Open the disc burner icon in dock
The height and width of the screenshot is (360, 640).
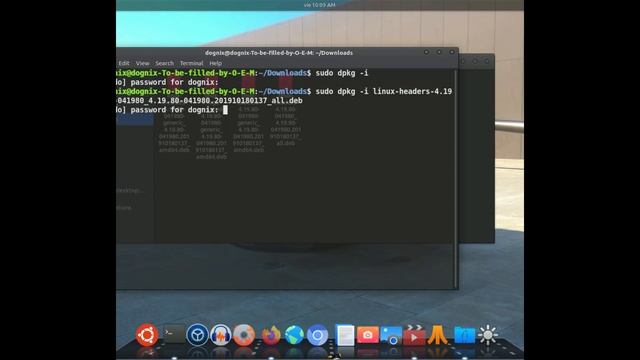(244, 335)
